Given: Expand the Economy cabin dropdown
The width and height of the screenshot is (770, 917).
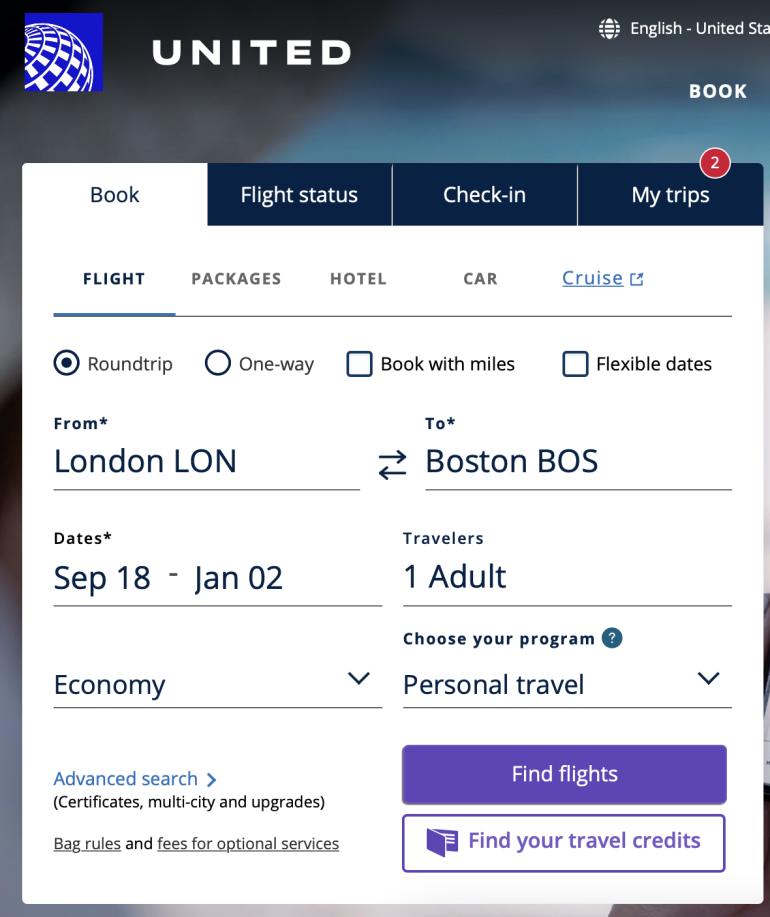Looking at the screenshot, I should (x=217, y=684).
